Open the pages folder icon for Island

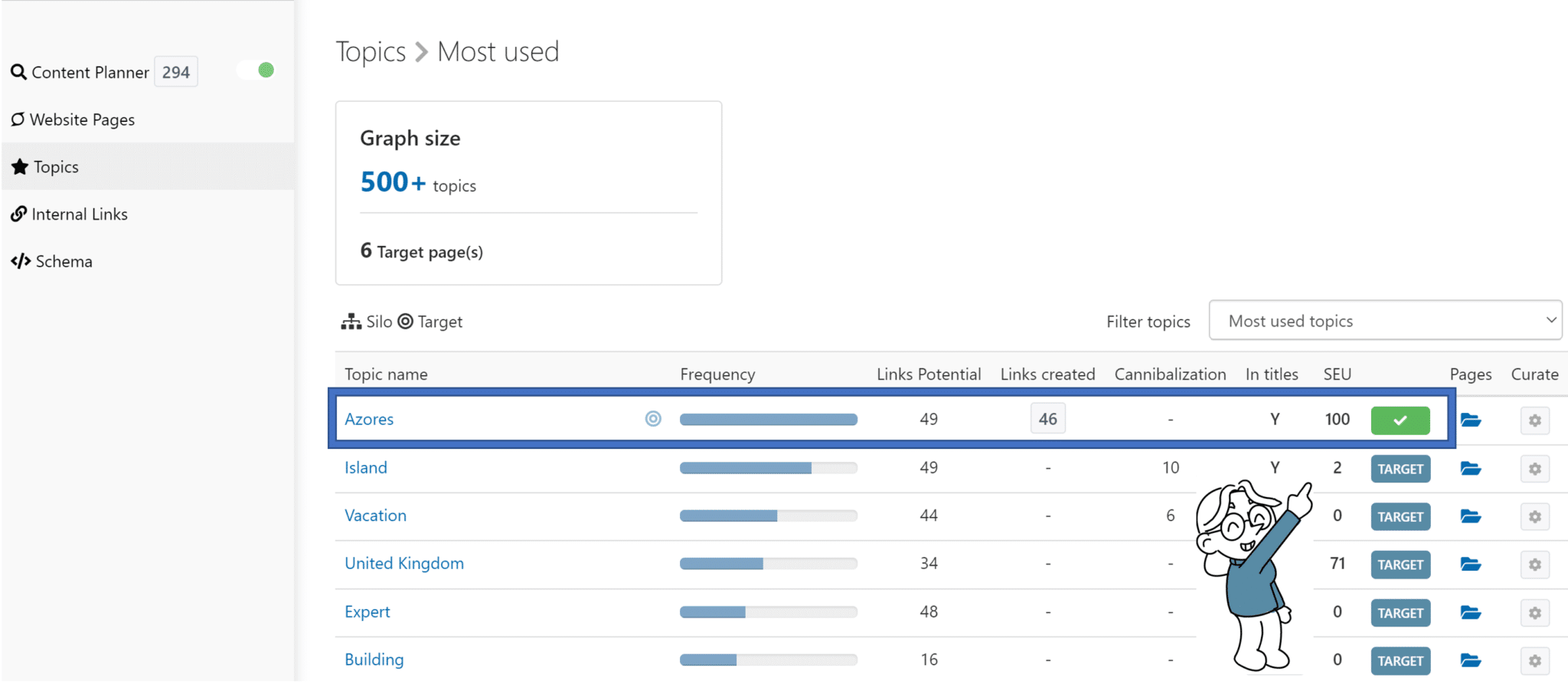click(x=1470, y=468)
